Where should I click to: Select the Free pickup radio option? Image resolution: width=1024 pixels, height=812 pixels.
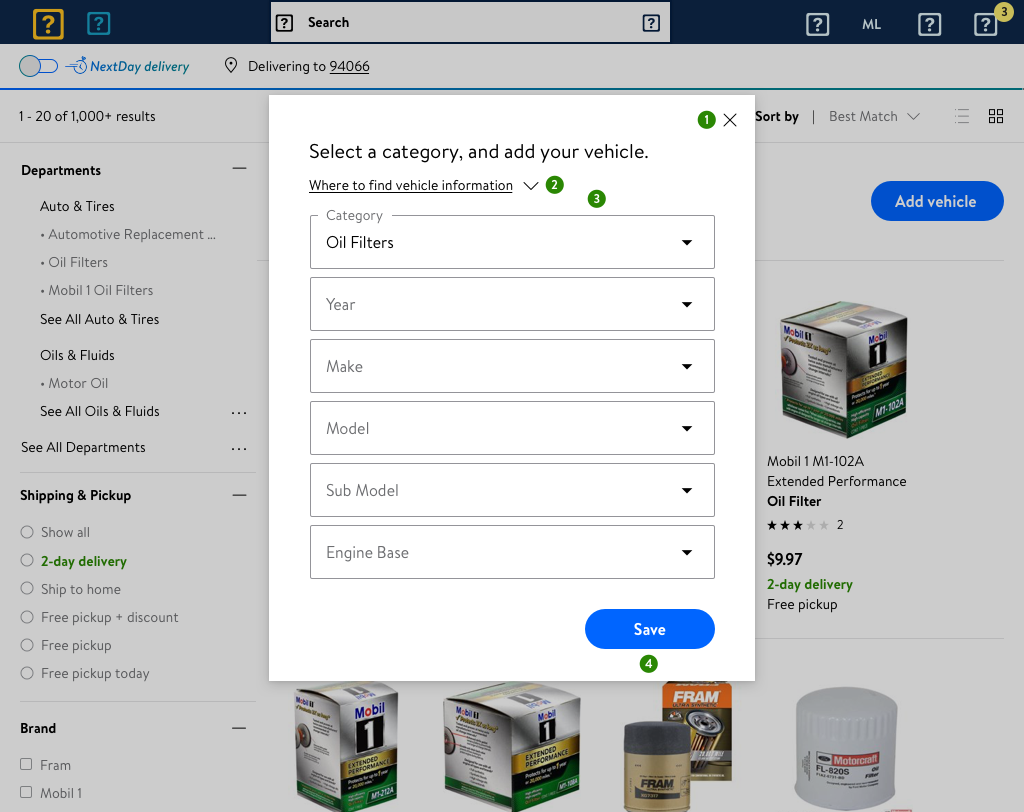[27, 645]
